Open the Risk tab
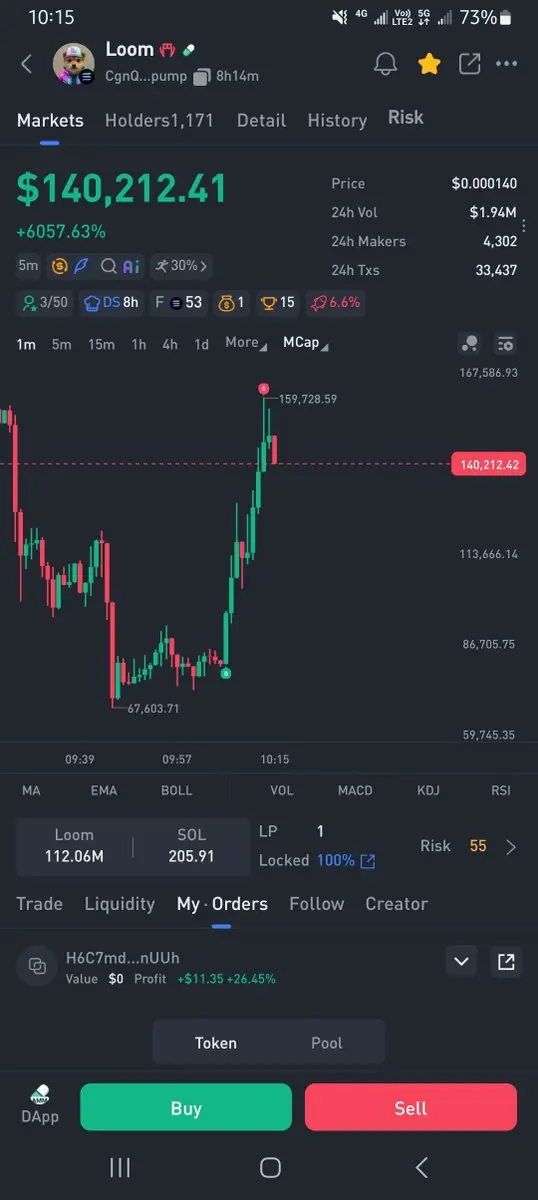This screenshot has height=1200, width=538. click(x=406, y=117)
